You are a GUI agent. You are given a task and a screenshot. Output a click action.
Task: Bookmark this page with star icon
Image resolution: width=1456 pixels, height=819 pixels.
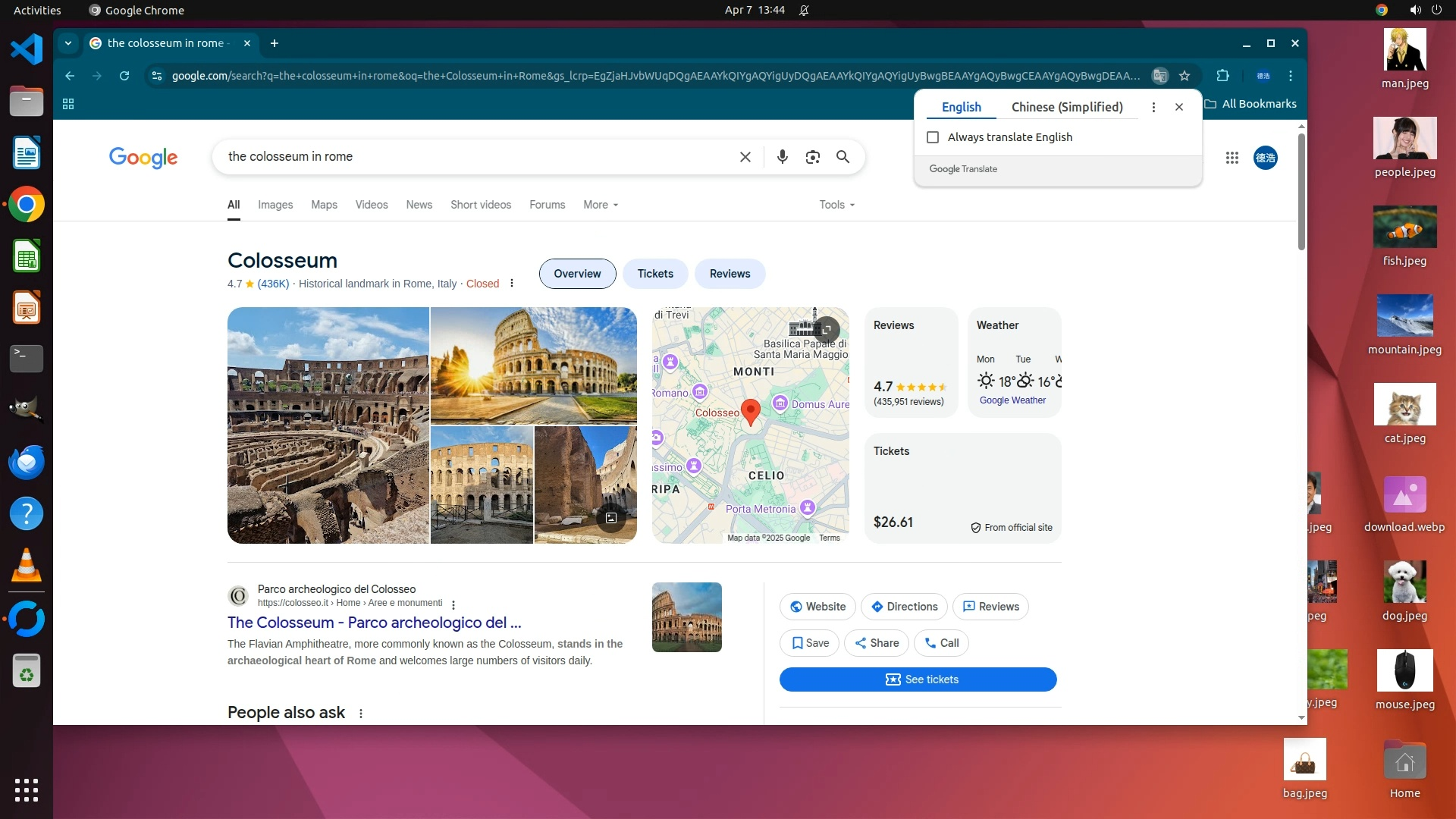click(1185, 76)
